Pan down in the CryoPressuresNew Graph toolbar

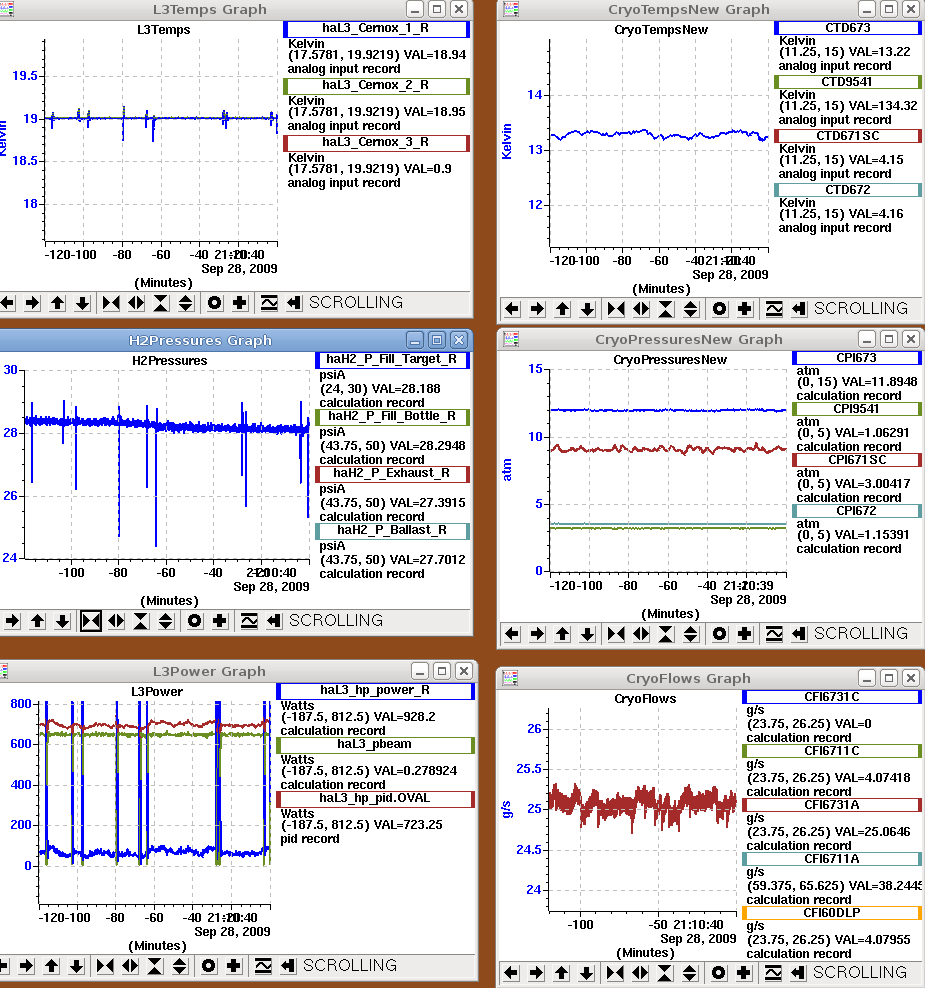[x=588, y=634]
